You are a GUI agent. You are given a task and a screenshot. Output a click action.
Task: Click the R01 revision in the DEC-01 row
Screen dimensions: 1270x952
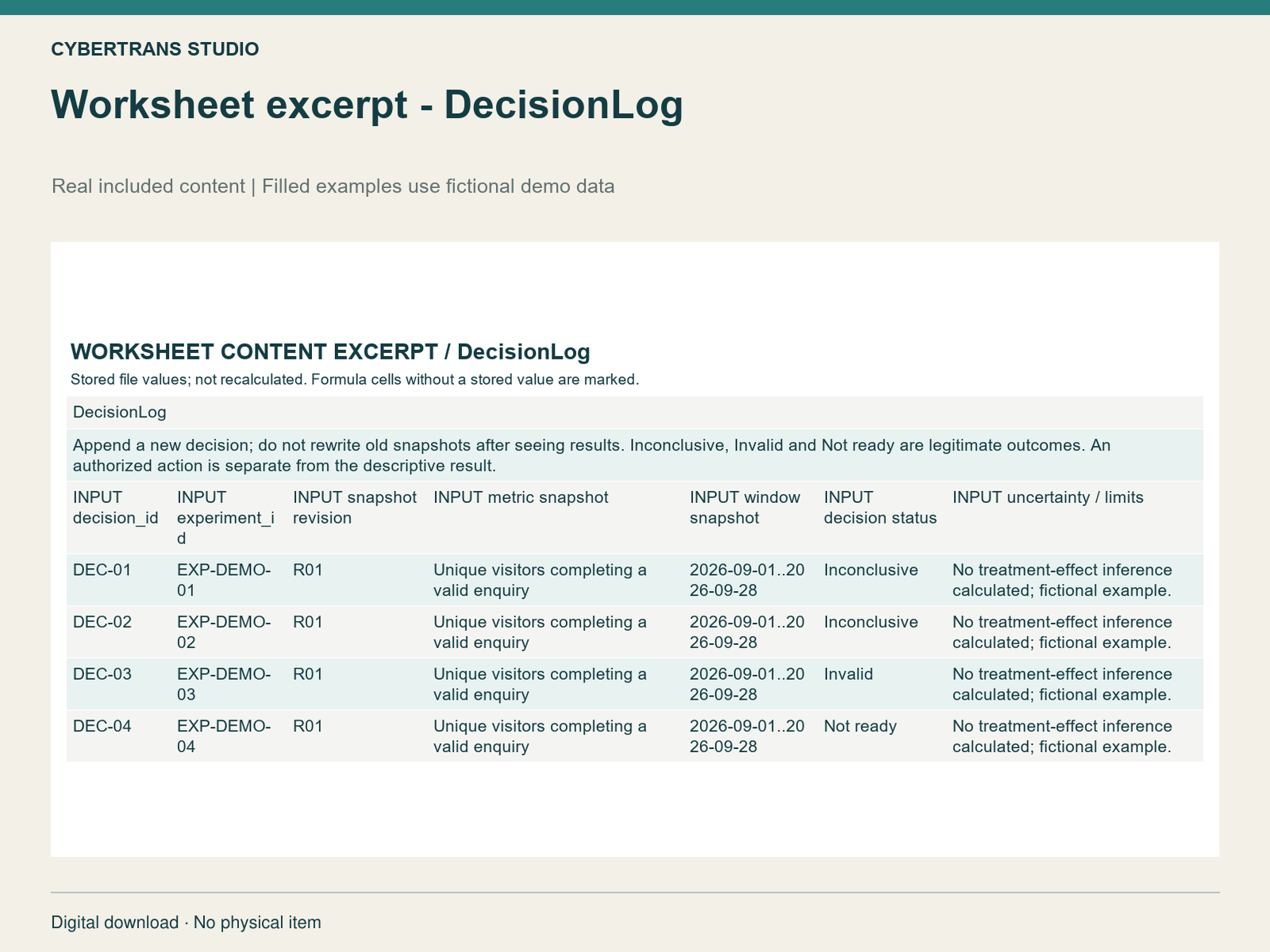(308, 570)
